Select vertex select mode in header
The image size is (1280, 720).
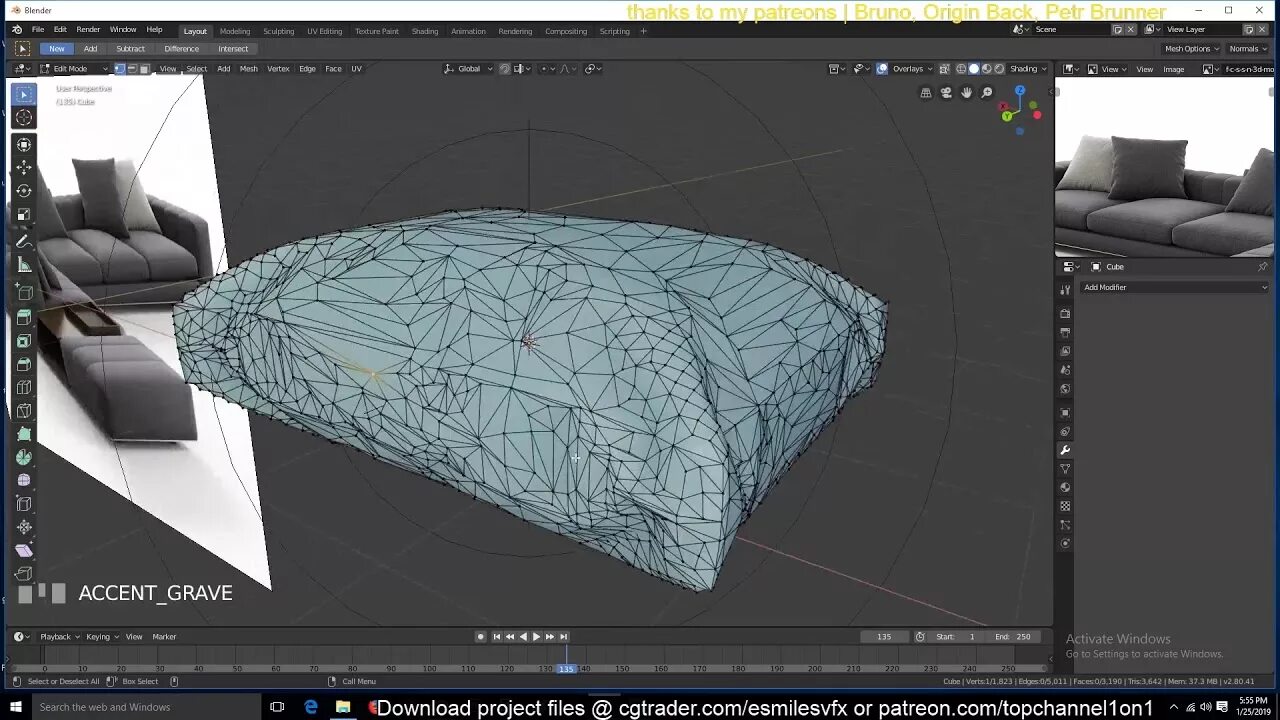tap(119, 68)
